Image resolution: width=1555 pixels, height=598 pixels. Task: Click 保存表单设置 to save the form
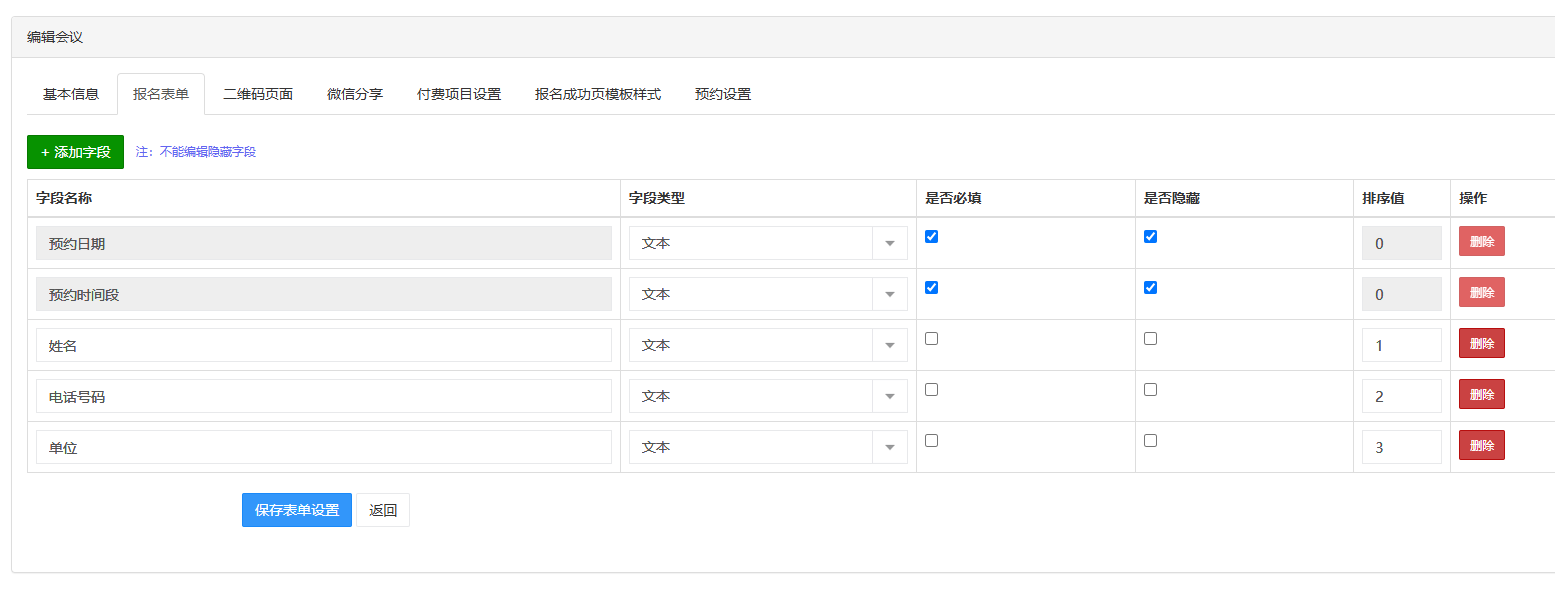pos(296,510)
